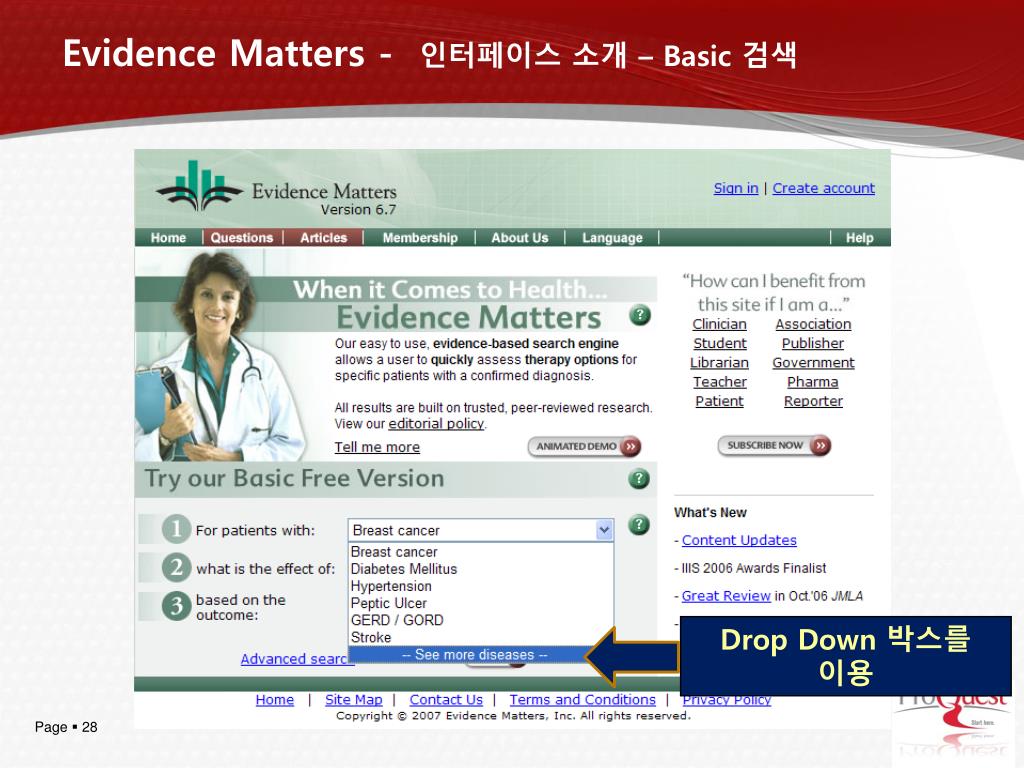This screenshot has height=768, width=1024.
Task: Open the Questions menu
Action: point(242,238)
